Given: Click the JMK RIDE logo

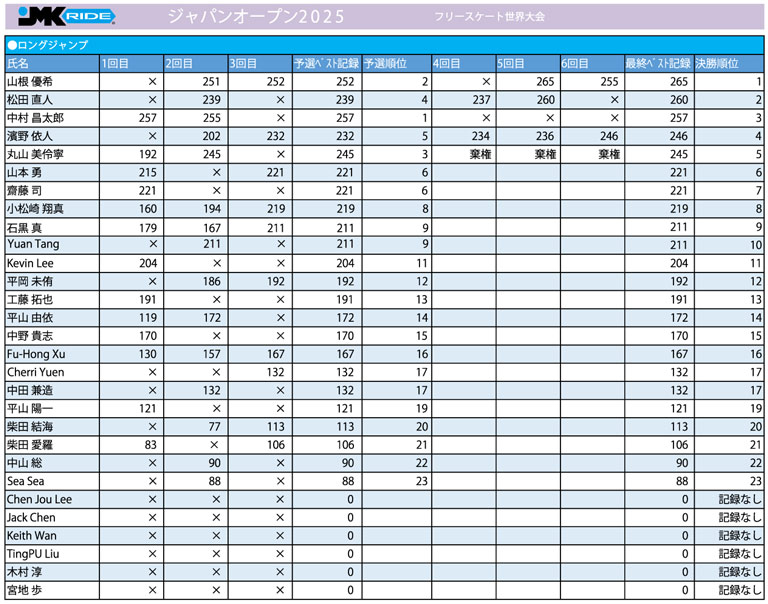Looking at the screenshot, I should (67, 16).
